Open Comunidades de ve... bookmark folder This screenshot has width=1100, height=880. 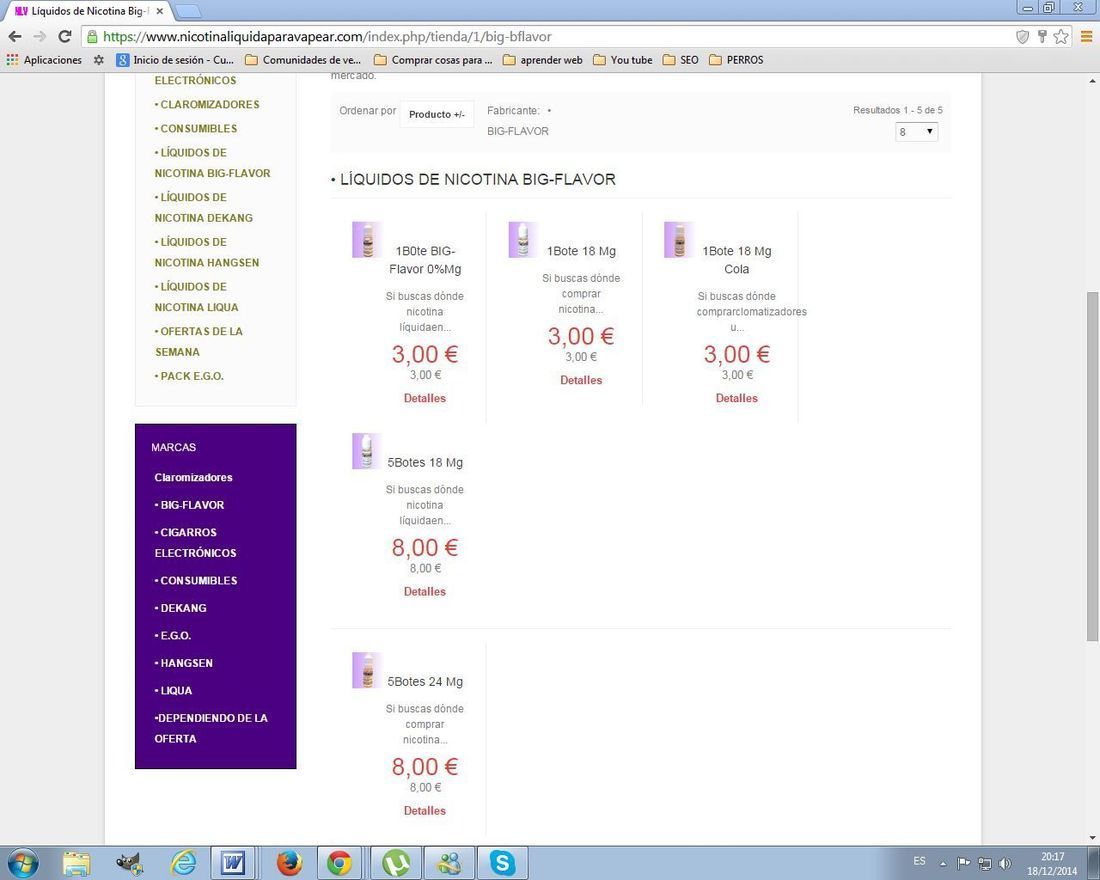tap(303, 60)
